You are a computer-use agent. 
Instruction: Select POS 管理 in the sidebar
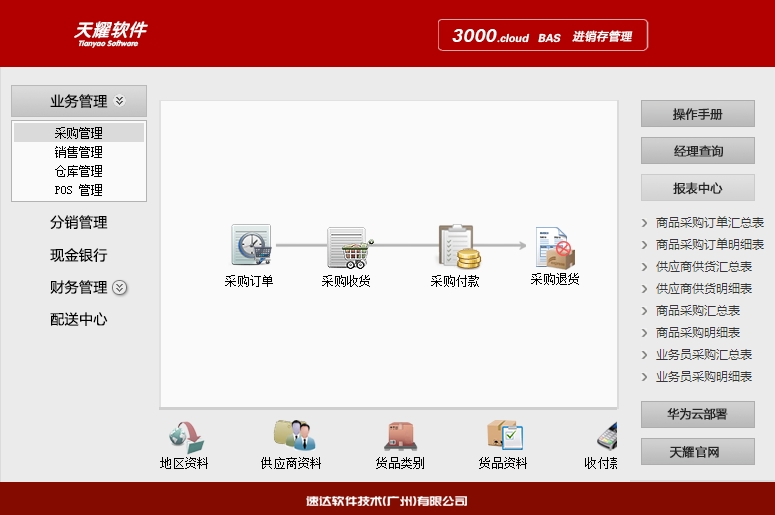(79, 190)
